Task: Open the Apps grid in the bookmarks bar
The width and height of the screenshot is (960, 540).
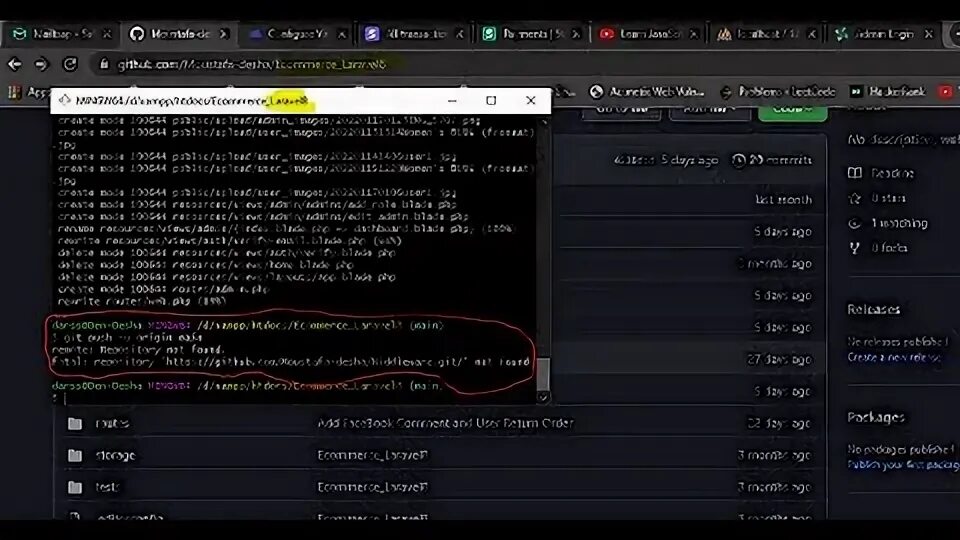Action: coord(13,92)
